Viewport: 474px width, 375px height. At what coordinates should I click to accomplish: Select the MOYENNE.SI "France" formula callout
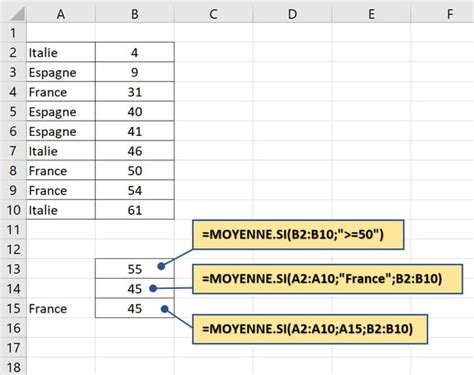327,279
